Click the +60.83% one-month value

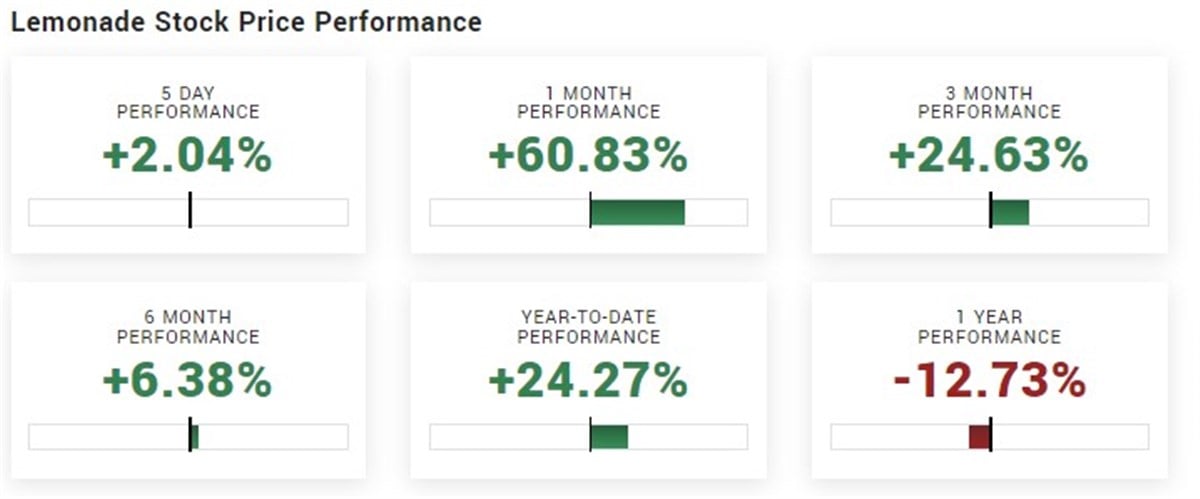pos(588,155)
